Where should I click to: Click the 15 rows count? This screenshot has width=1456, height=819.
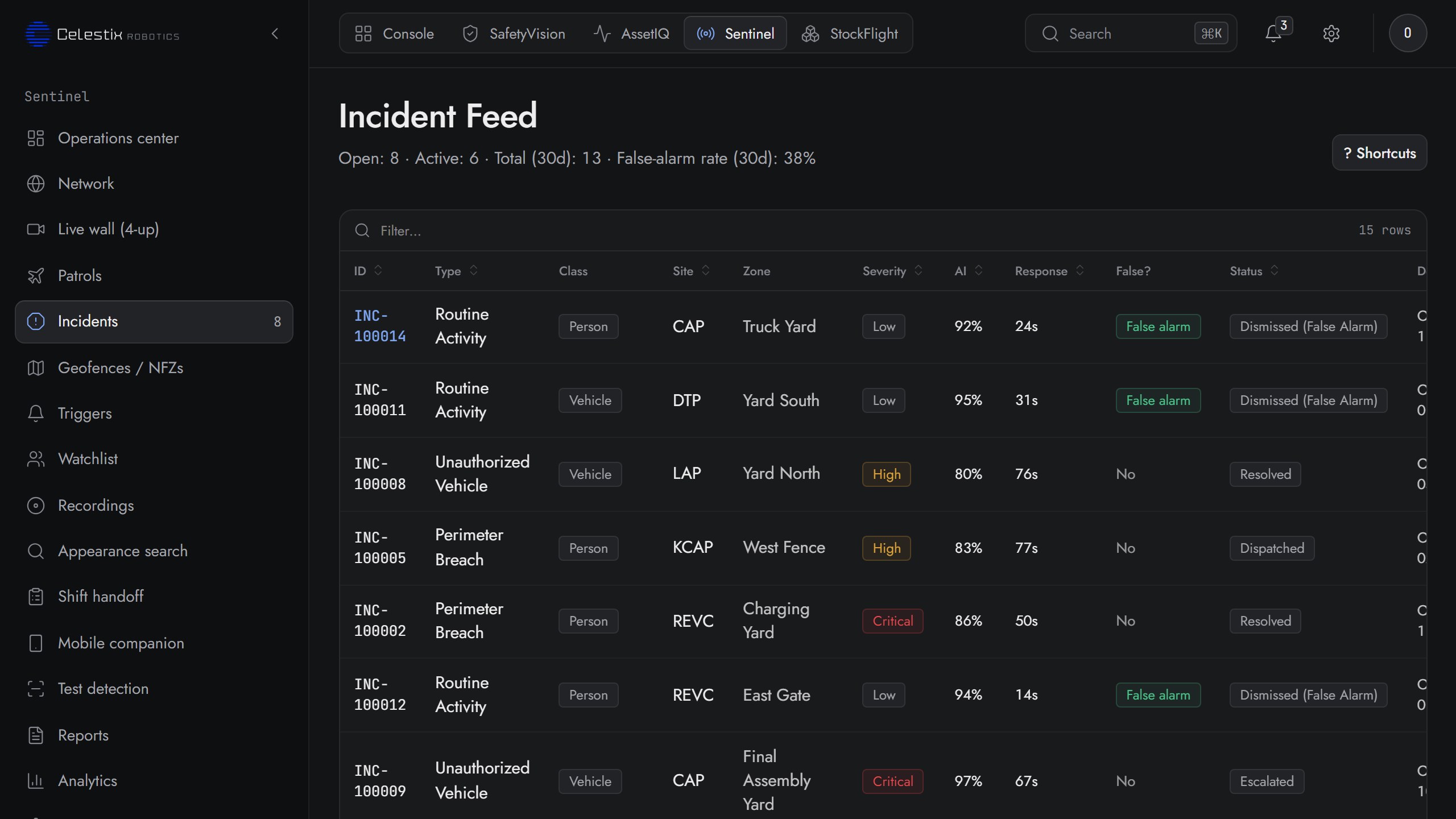1384,230
